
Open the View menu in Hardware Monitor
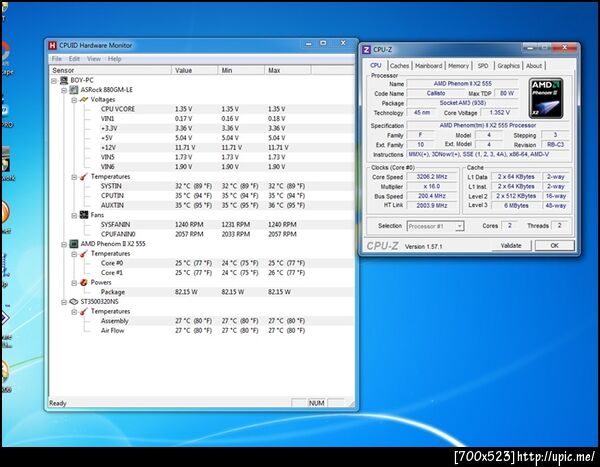click(94, 59)
